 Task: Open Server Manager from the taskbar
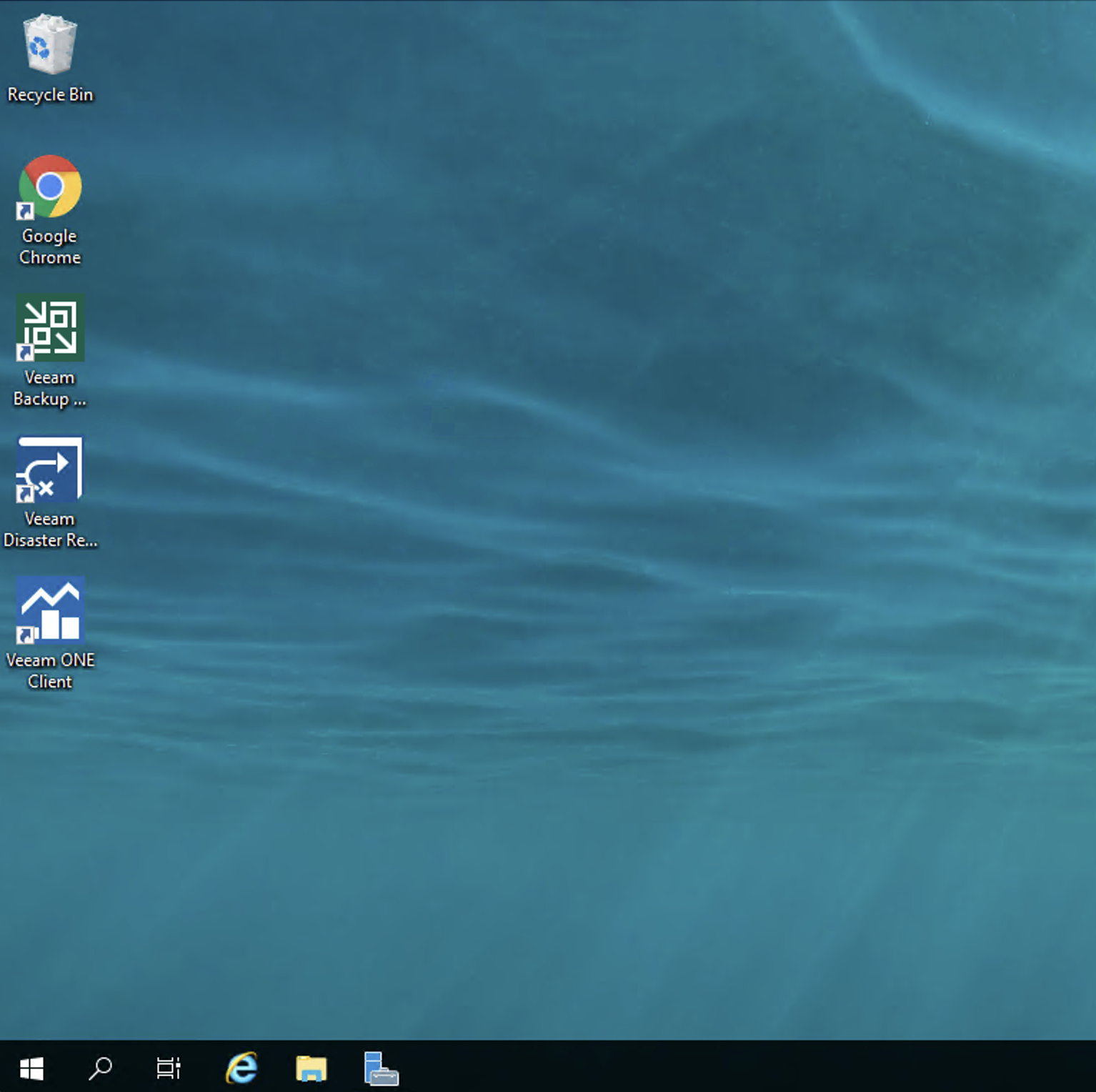coord(381,1068)
